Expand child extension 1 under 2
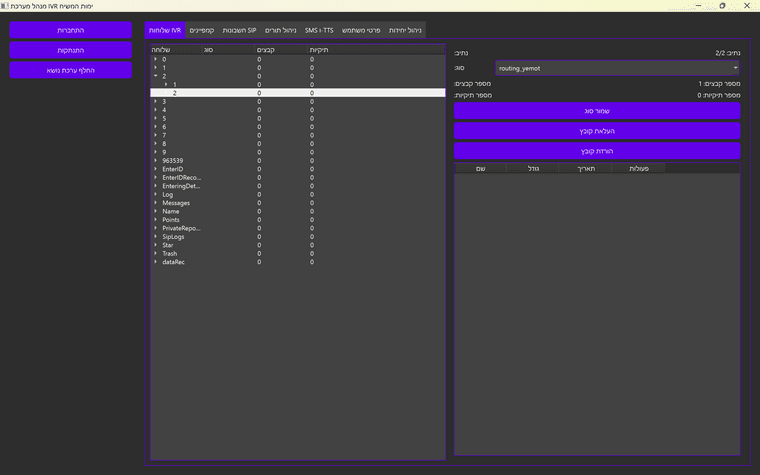This screenshot has width=760, height=475. coord(166,84)
